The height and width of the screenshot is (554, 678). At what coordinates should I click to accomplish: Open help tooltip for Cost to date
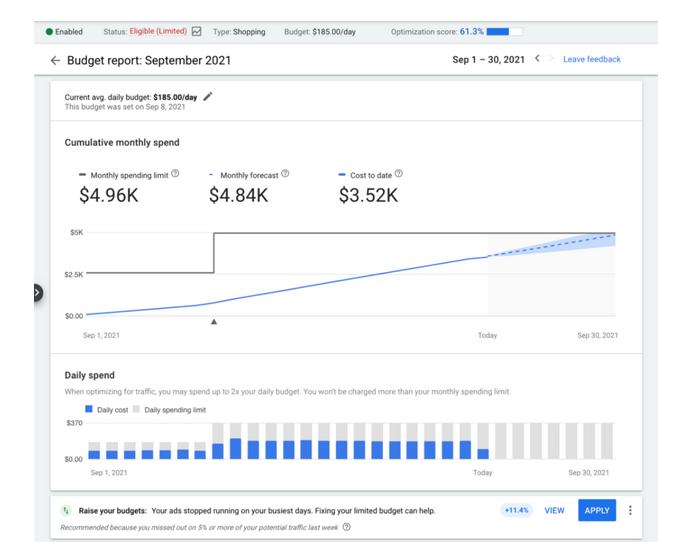[399, 174]
